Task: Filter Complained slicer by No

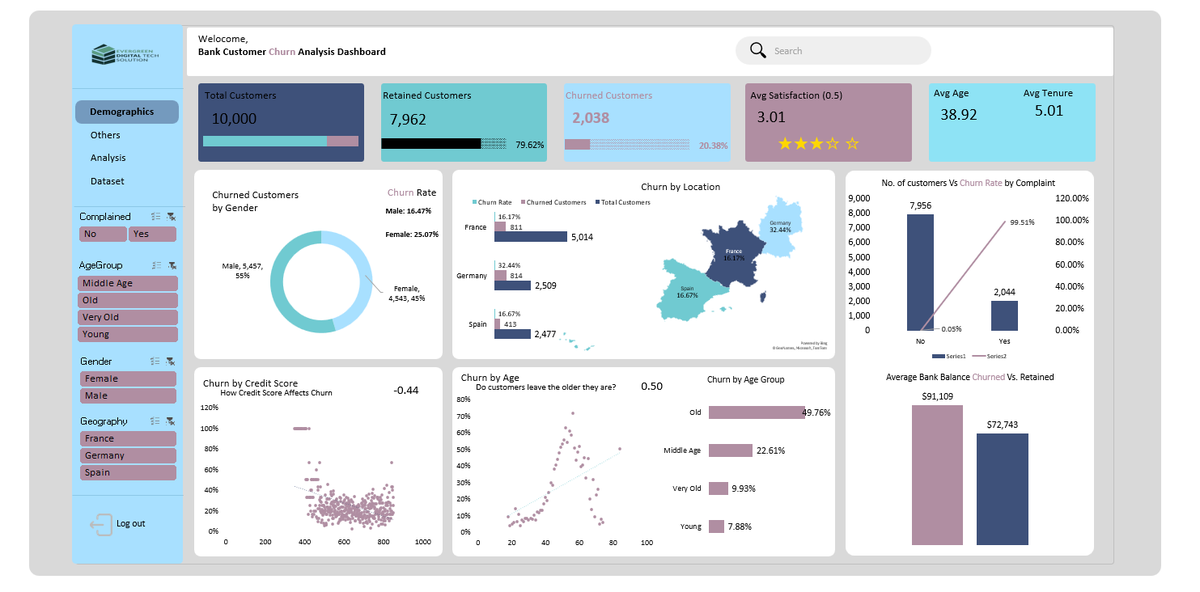Action: coord(102,234)
